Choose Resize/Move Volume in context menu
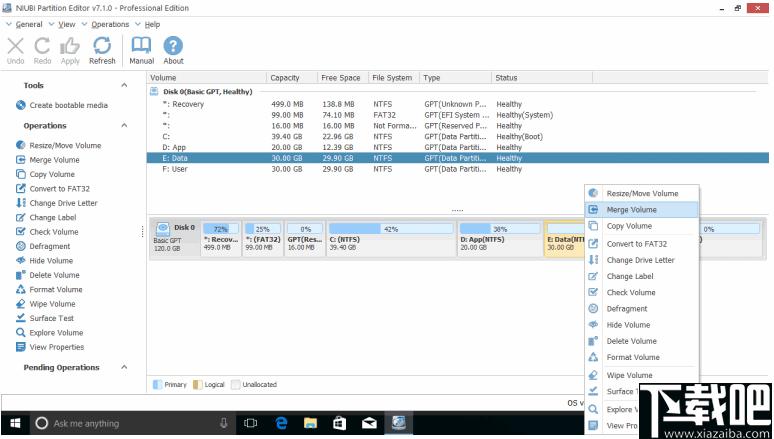 [x=642, y=193]
